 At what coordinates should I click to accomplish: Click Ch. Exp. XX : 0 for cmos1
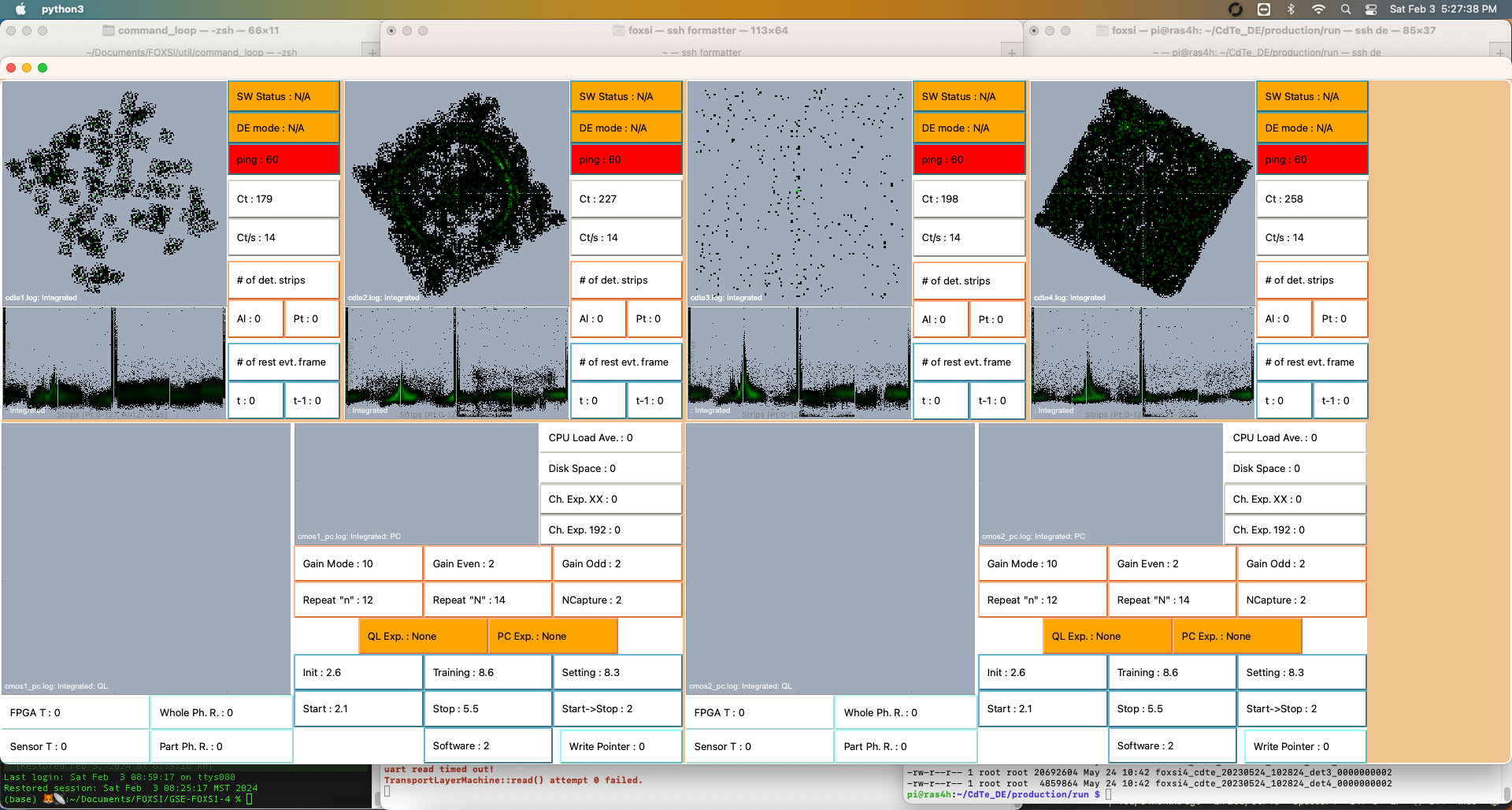(x=610, y=499)
